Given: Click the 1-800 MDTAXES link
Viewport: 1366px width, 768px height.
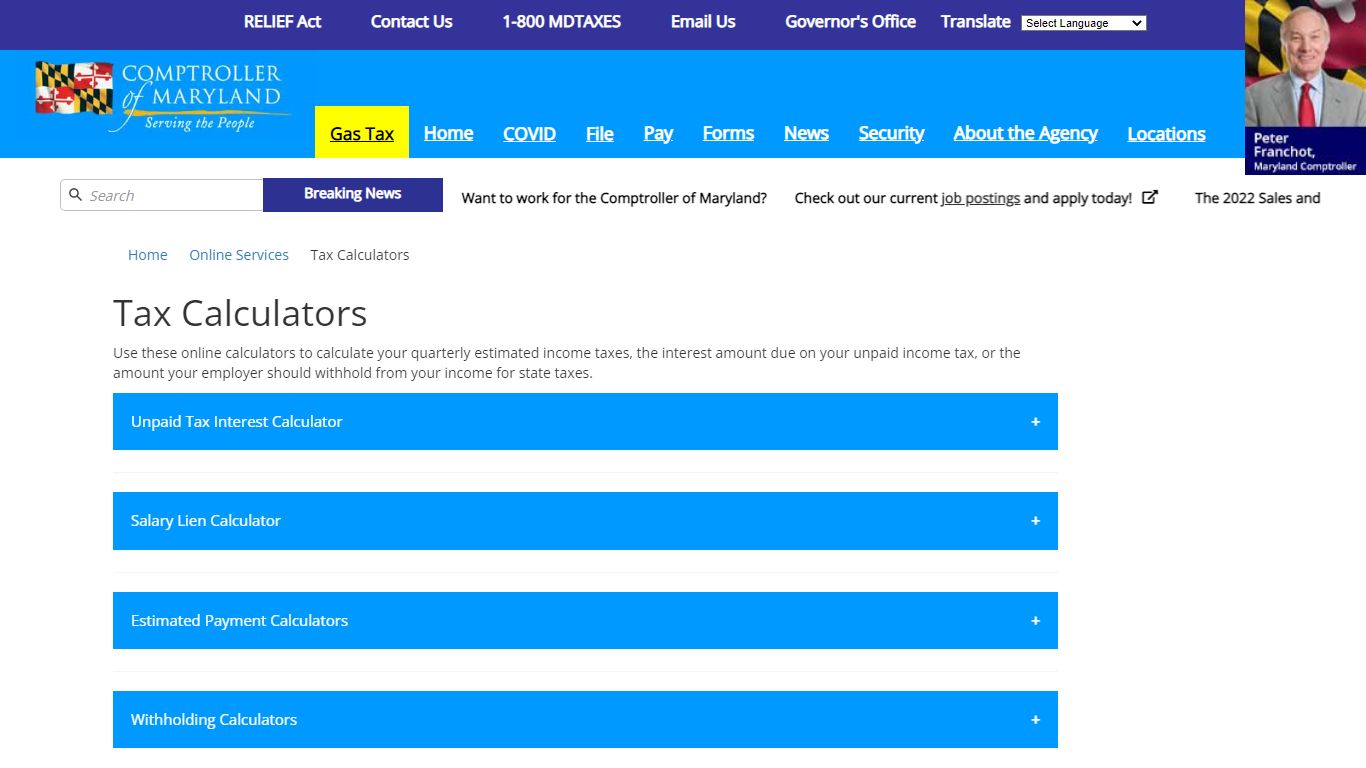Looking at the screenshot, I should 561,21.
